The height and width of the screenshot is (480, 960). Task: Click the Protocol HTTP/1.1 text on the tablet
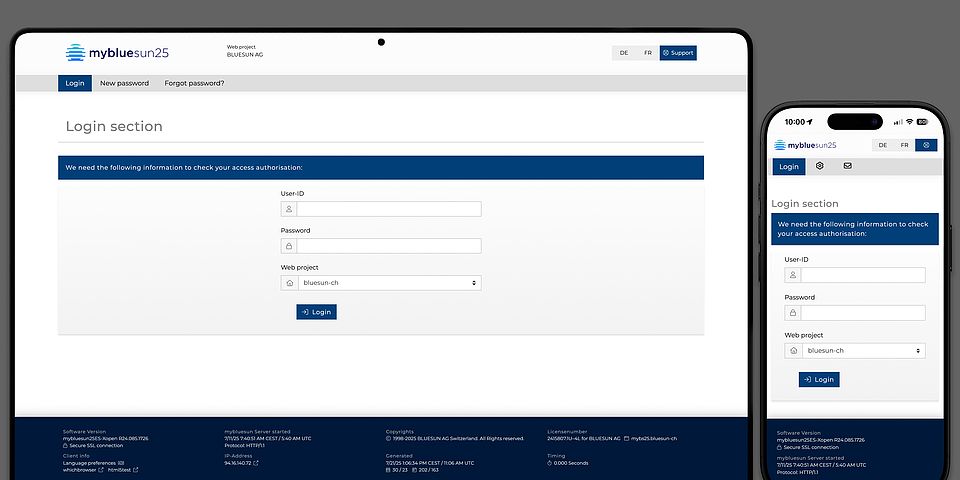coord(246,445)
